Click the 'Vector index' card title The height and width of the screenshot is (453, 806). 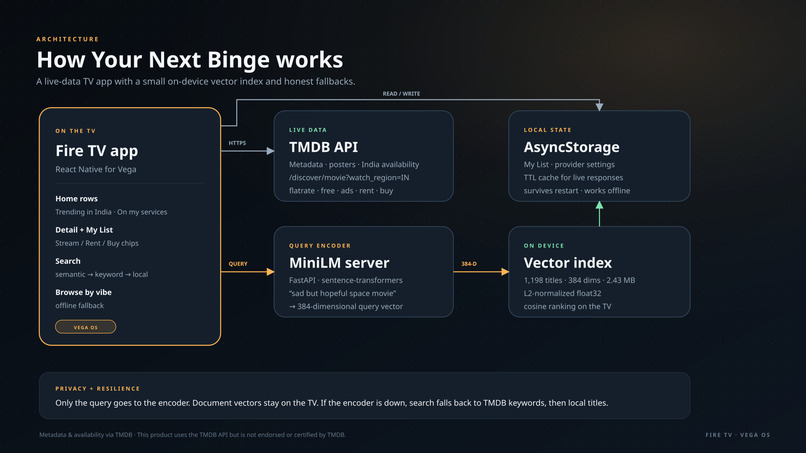(x=568, y=263)
